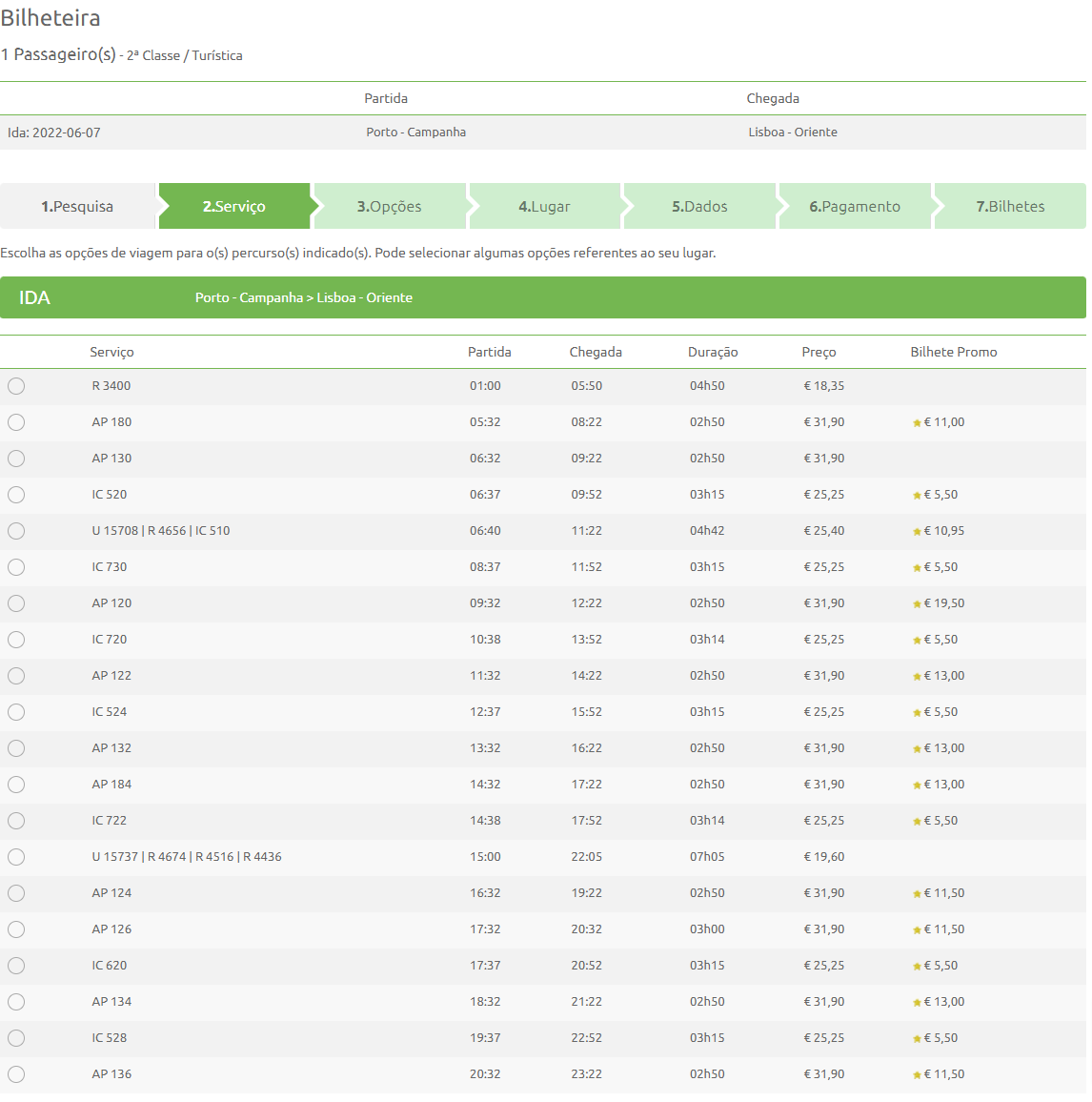Click the Partida column header in services table
Viewport: 1092px width, 1102px height.
(x=489, y=352)
